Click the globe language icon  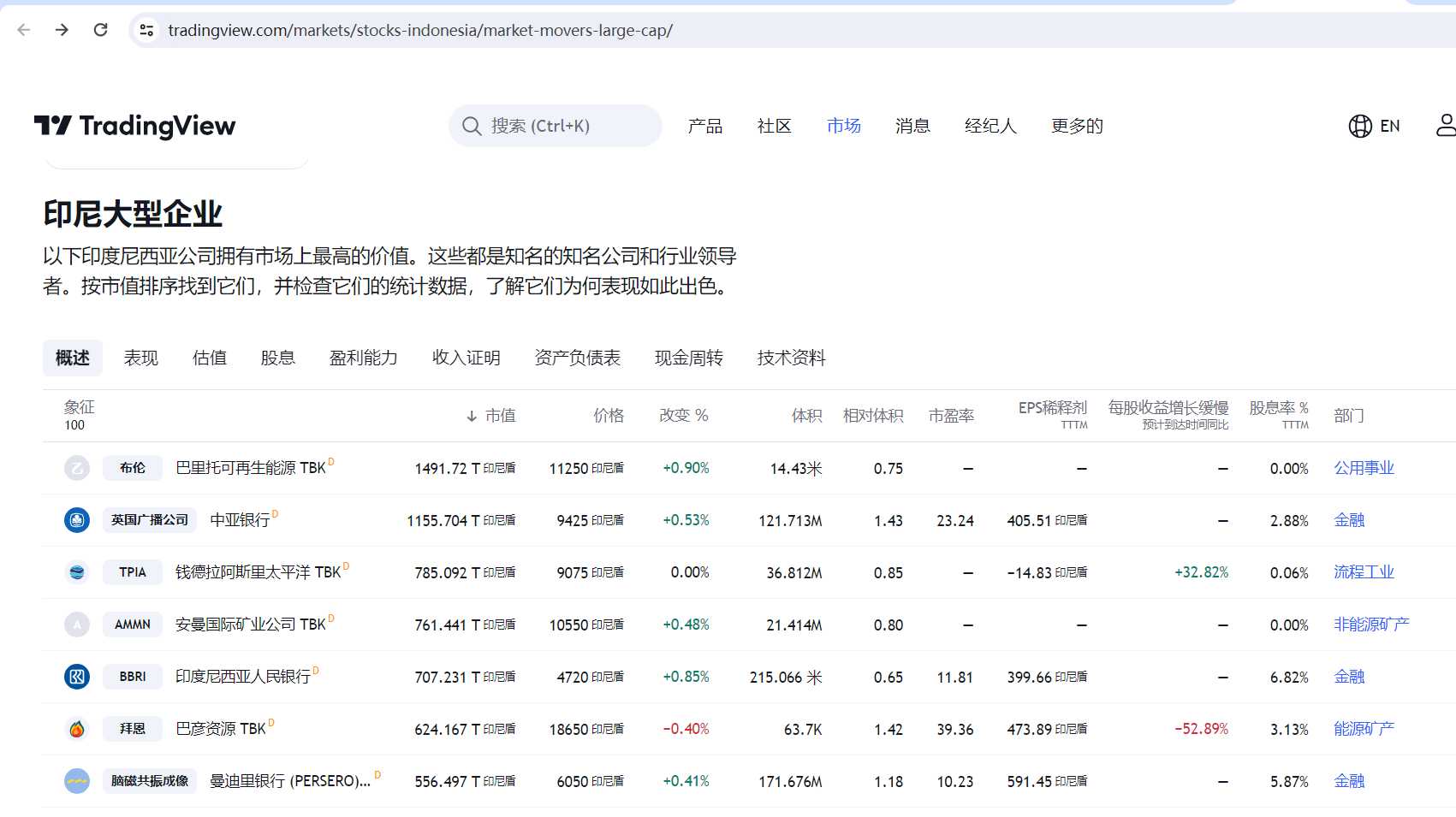click(x=1360, y=126)
